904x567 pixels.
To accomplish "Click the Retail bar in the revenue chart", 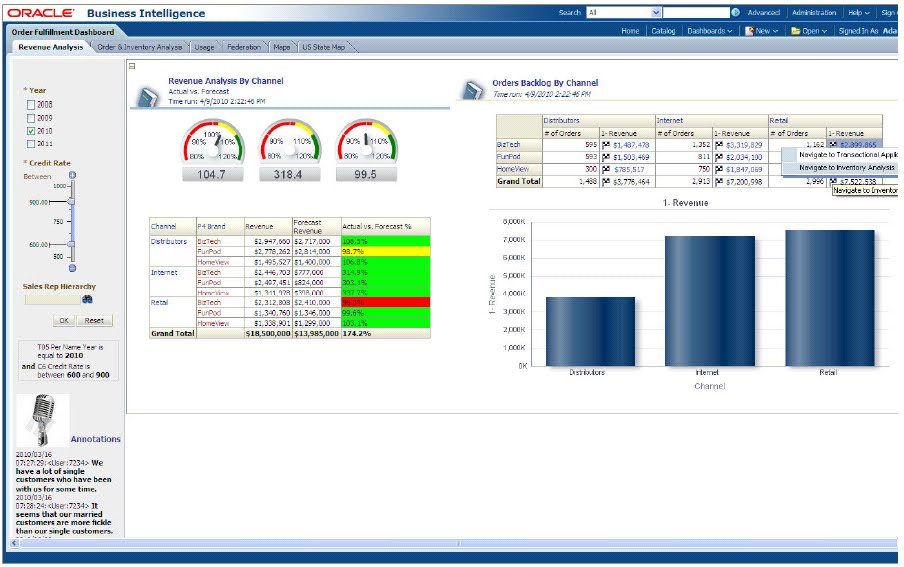I will click(x=830, y=298).
